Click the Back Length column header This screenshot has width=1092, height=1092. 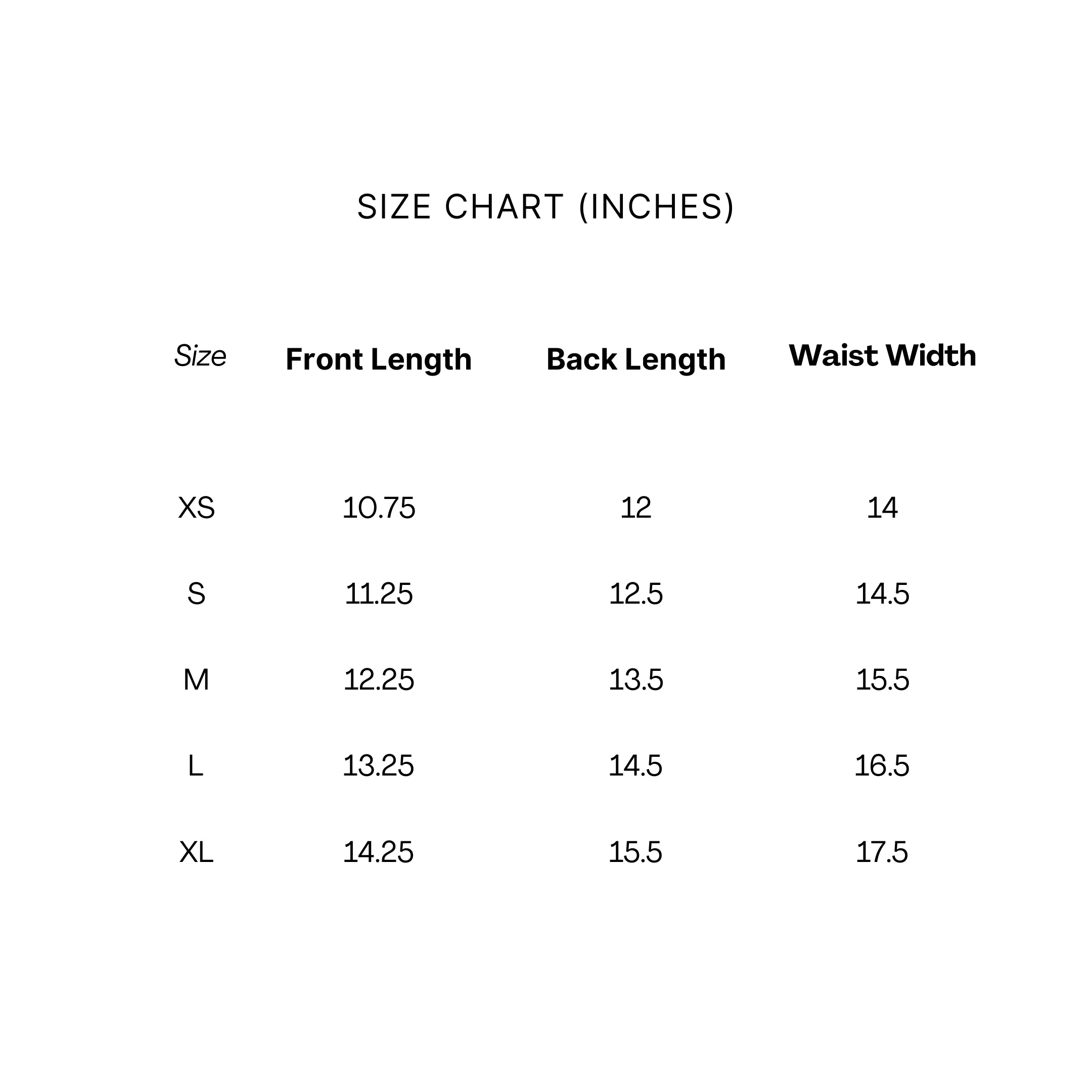pos(636,359)
